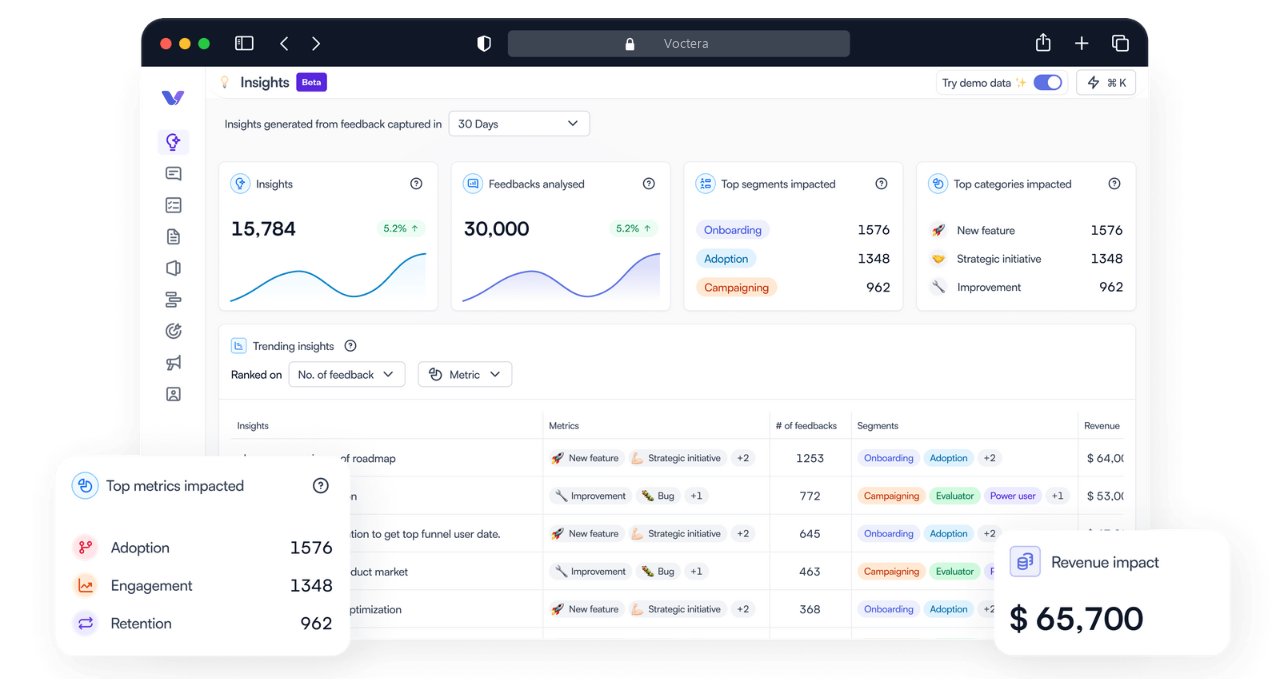The width and height of the screenshot is (1278, 679).
Task: Click the Strategic initiative row in Top categories
Action: pyautogui.click(x=1026, y=259)
